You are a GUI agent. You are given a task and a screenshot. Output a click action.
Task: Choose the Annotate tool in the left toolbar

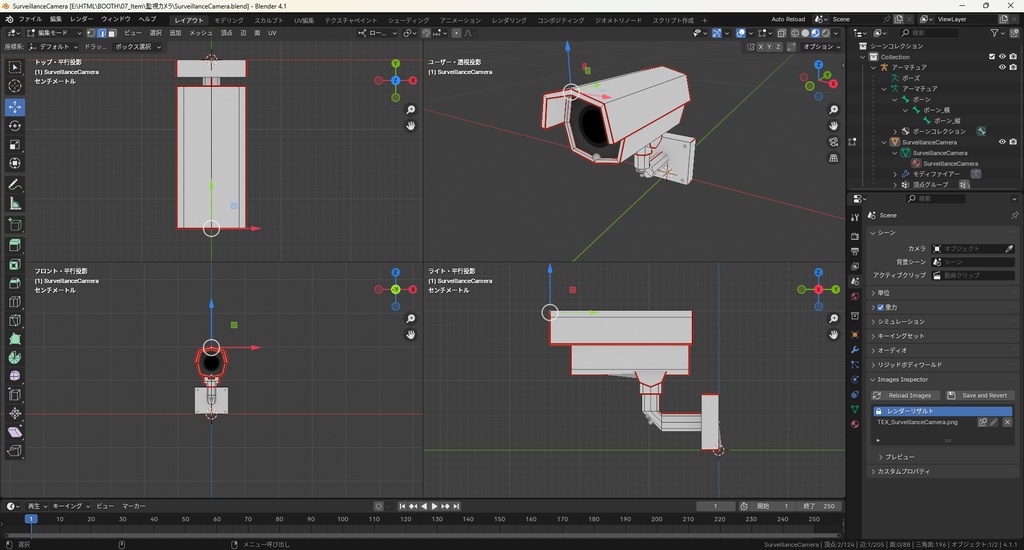[x=15, y=185]
